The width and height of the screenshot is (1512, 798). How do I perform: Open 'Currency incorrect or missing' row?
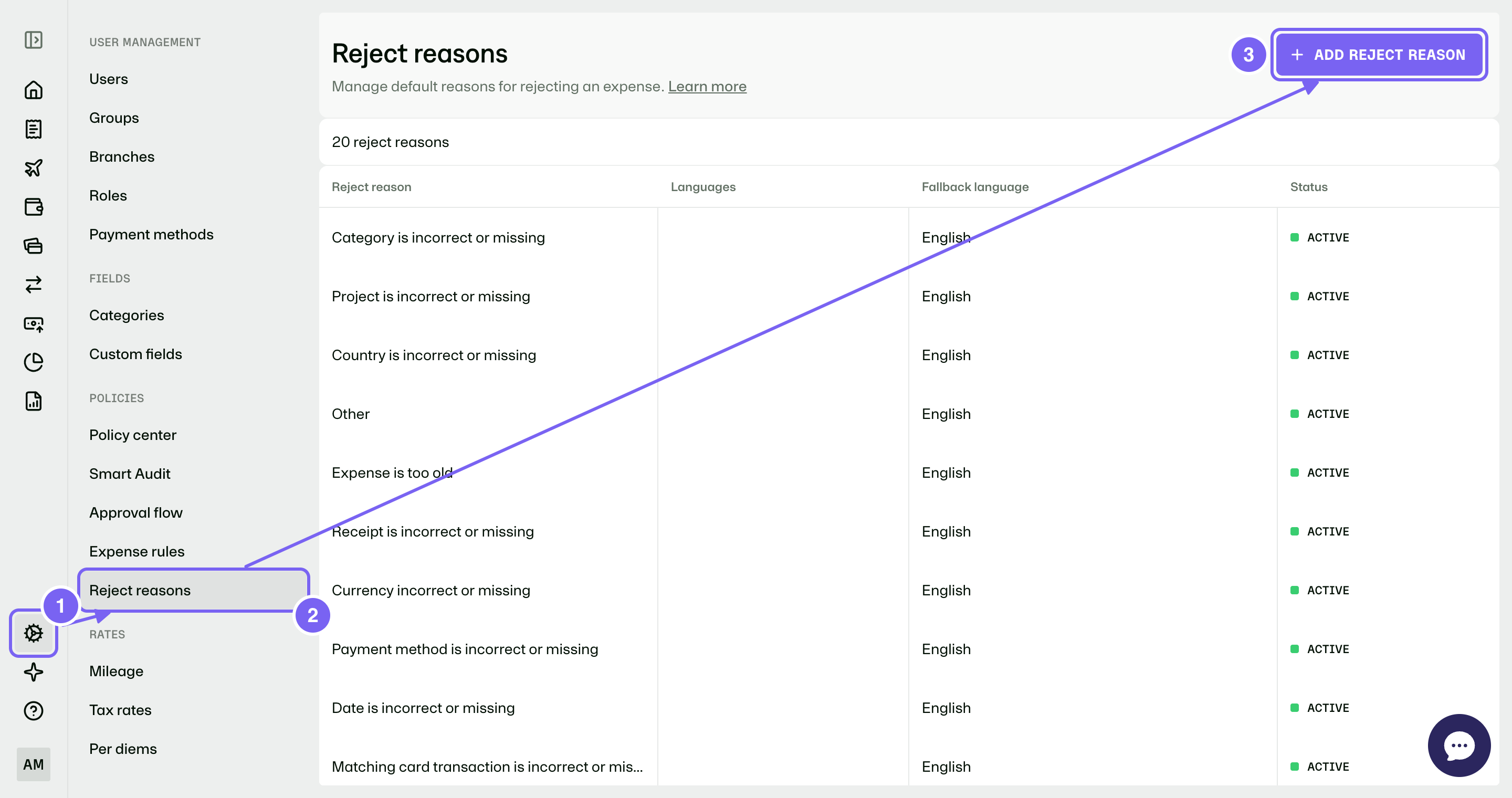(909, 590)
